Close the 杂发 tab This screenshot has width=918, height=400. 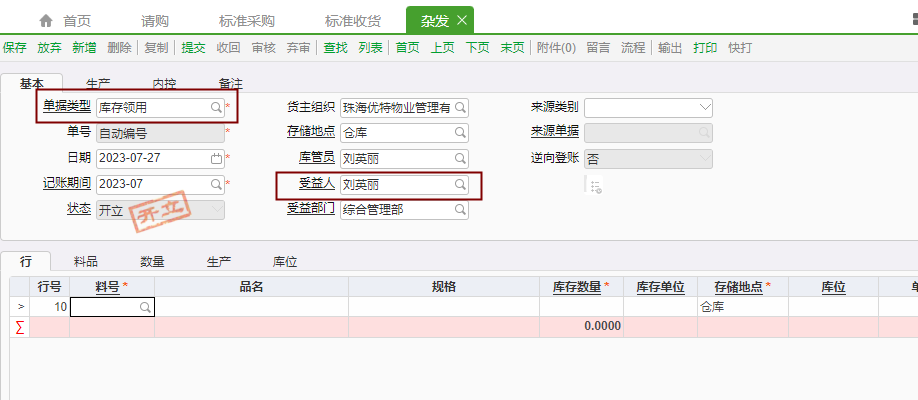(x=461, y=20)
